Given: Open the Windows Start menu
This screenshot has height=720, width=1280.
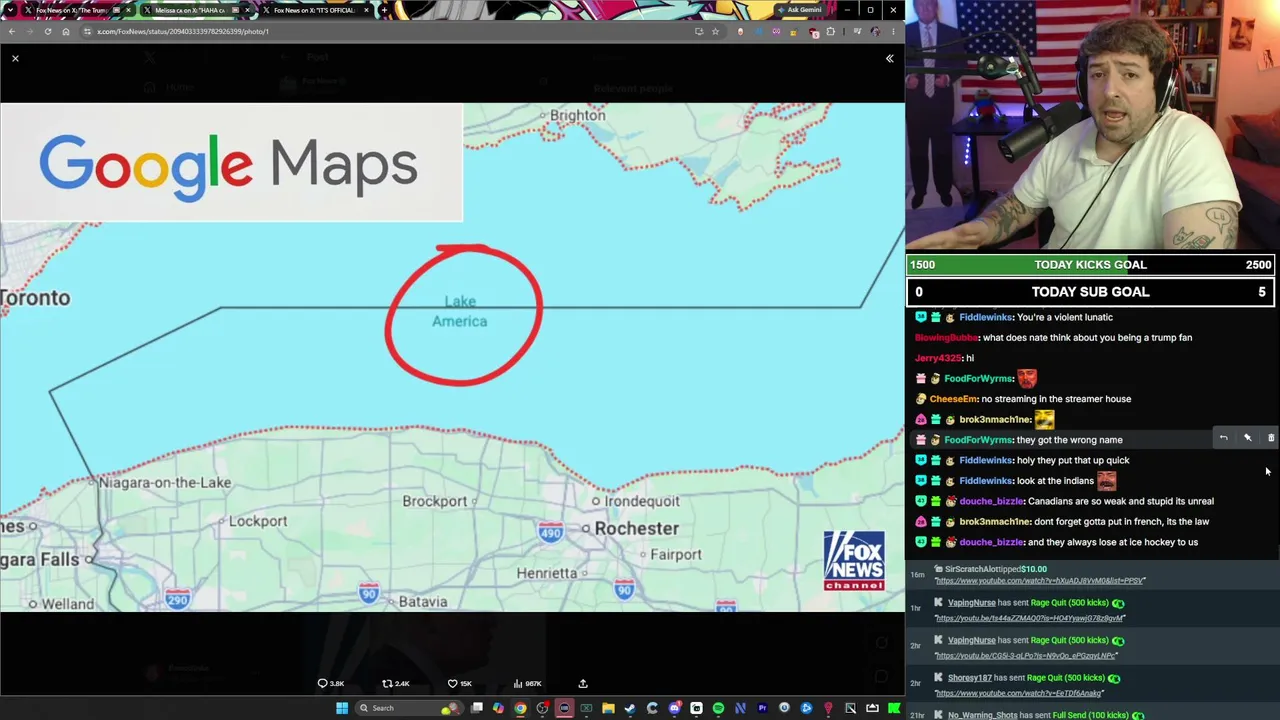Looking at the screenshot, I should tap(342, 708).
